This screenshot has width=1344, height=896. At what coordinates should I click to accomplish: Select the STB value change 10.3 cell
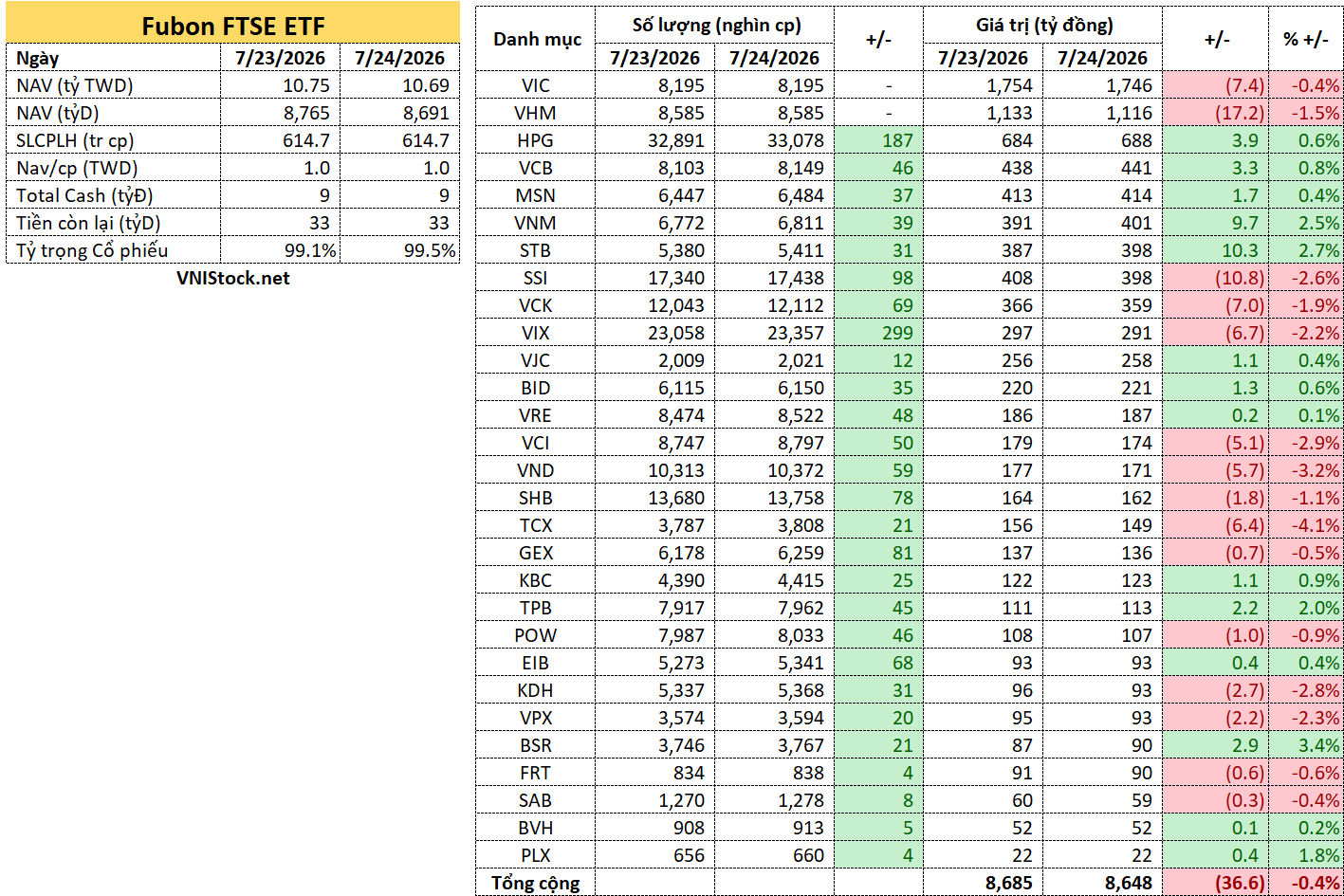(x=1216, y=250)
